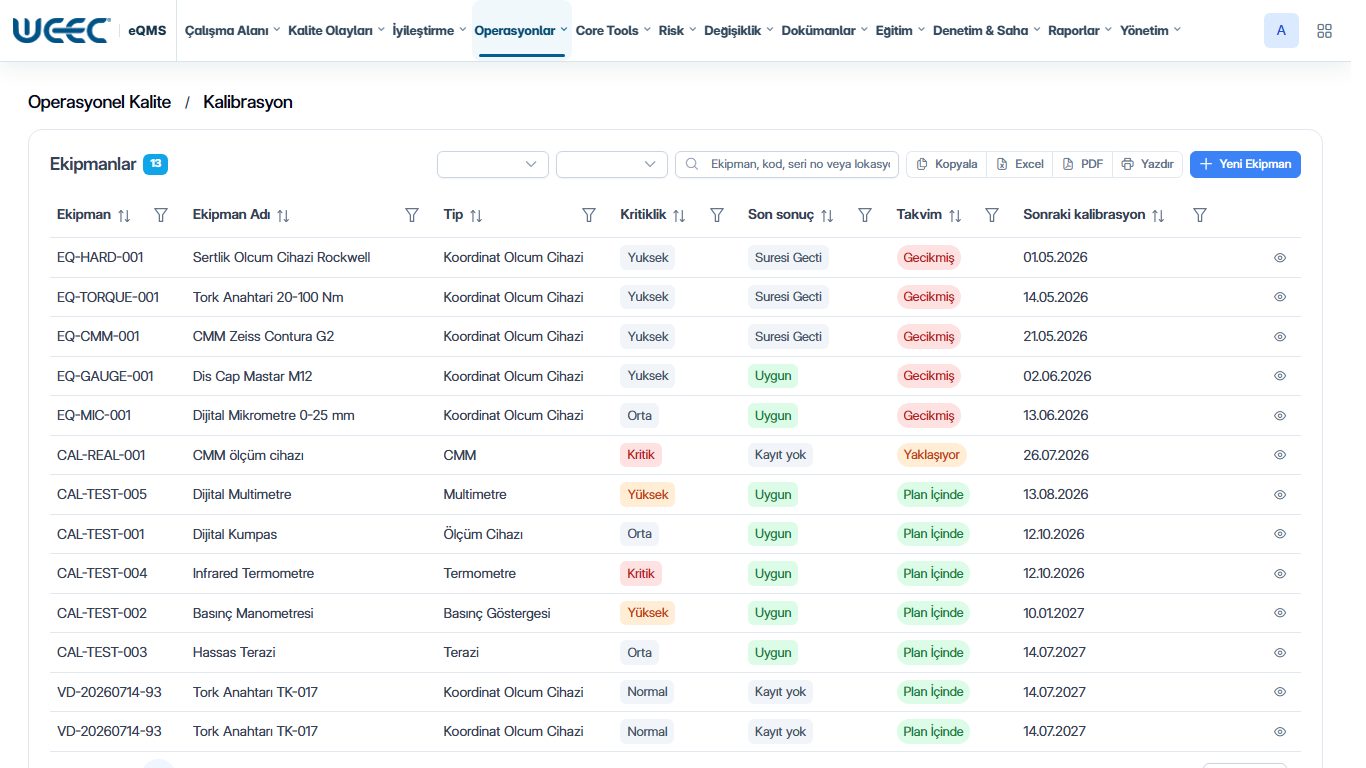1366x768 pixels.
Task: Open the second empty filter dropdown
Action: [x=612, y=164]
